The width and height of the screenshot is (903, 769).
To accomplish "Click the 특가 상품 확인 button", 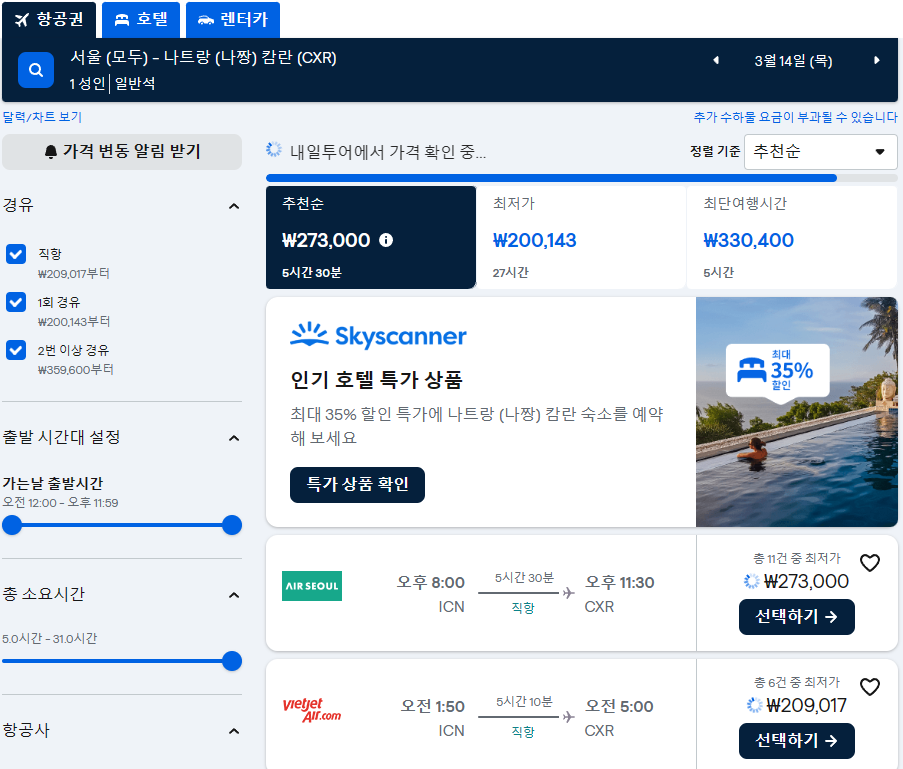I will (357, 484).
